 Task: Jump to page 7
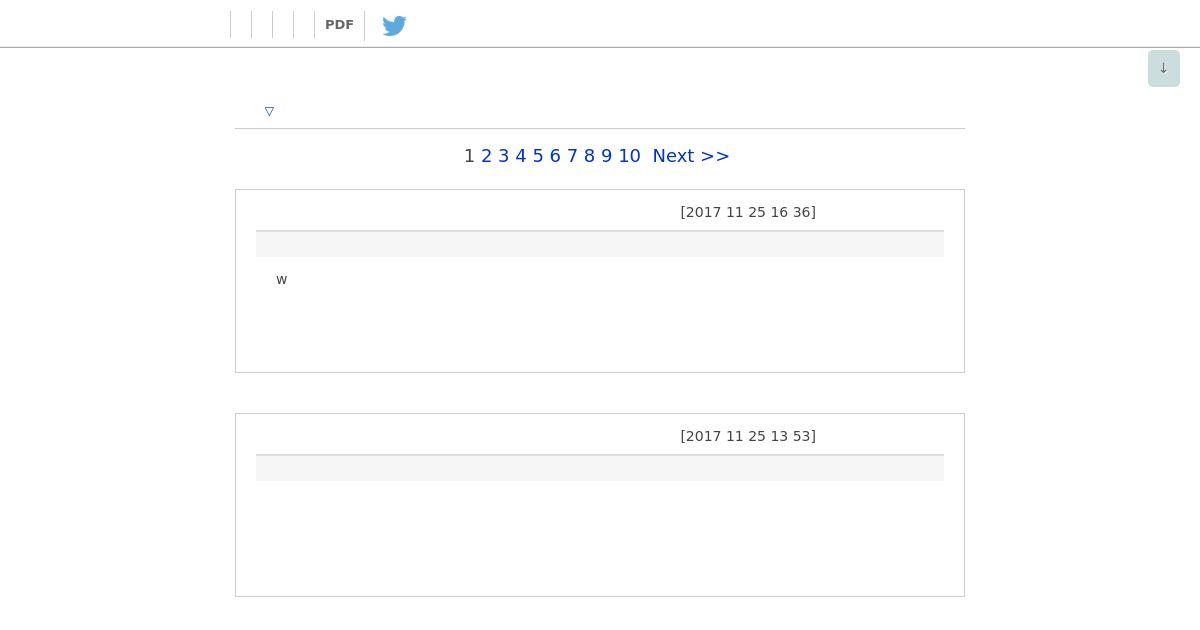(x=572, y=156)
